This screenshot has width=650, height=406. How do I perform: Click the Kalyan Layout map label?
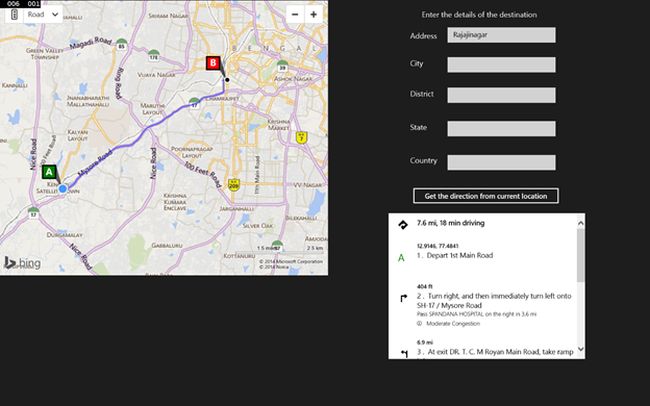coord(78,135)
